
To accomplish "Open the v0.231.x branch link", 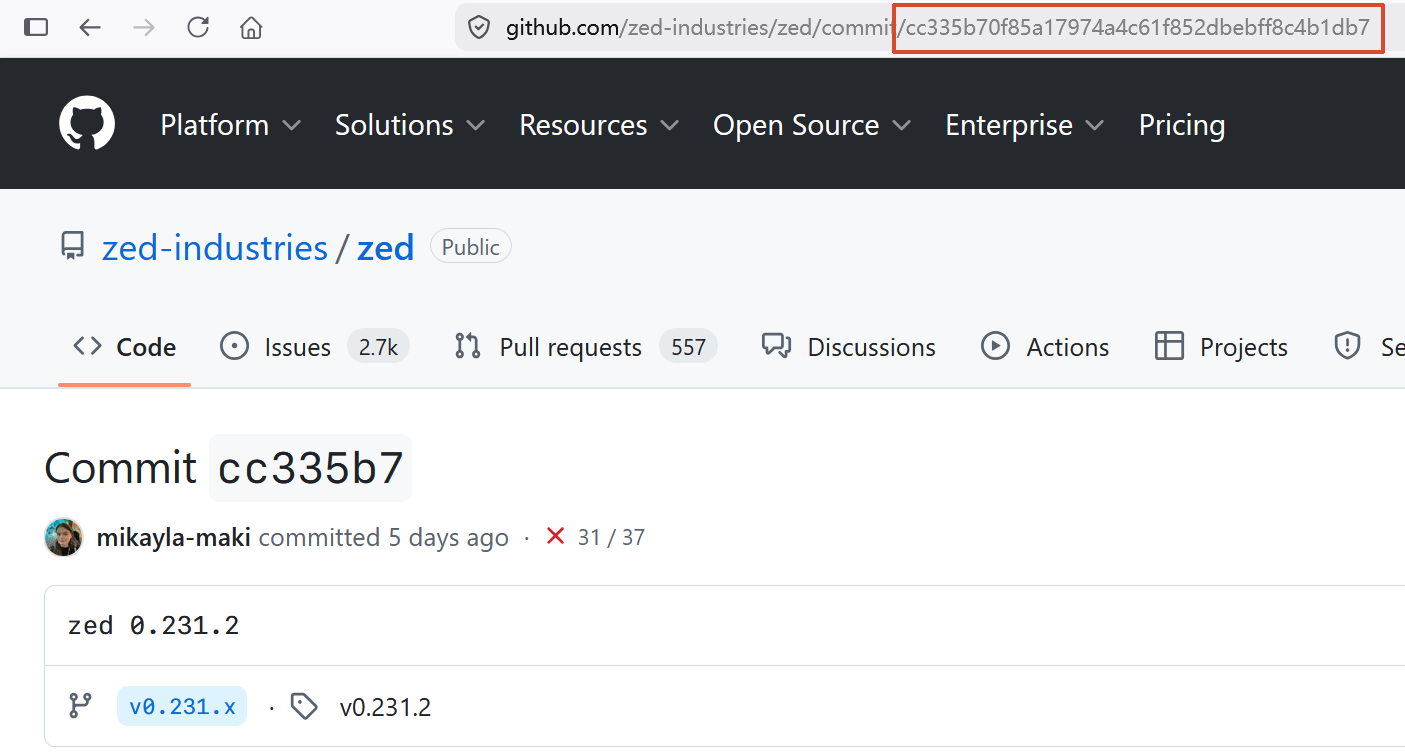I will [182, 707].
